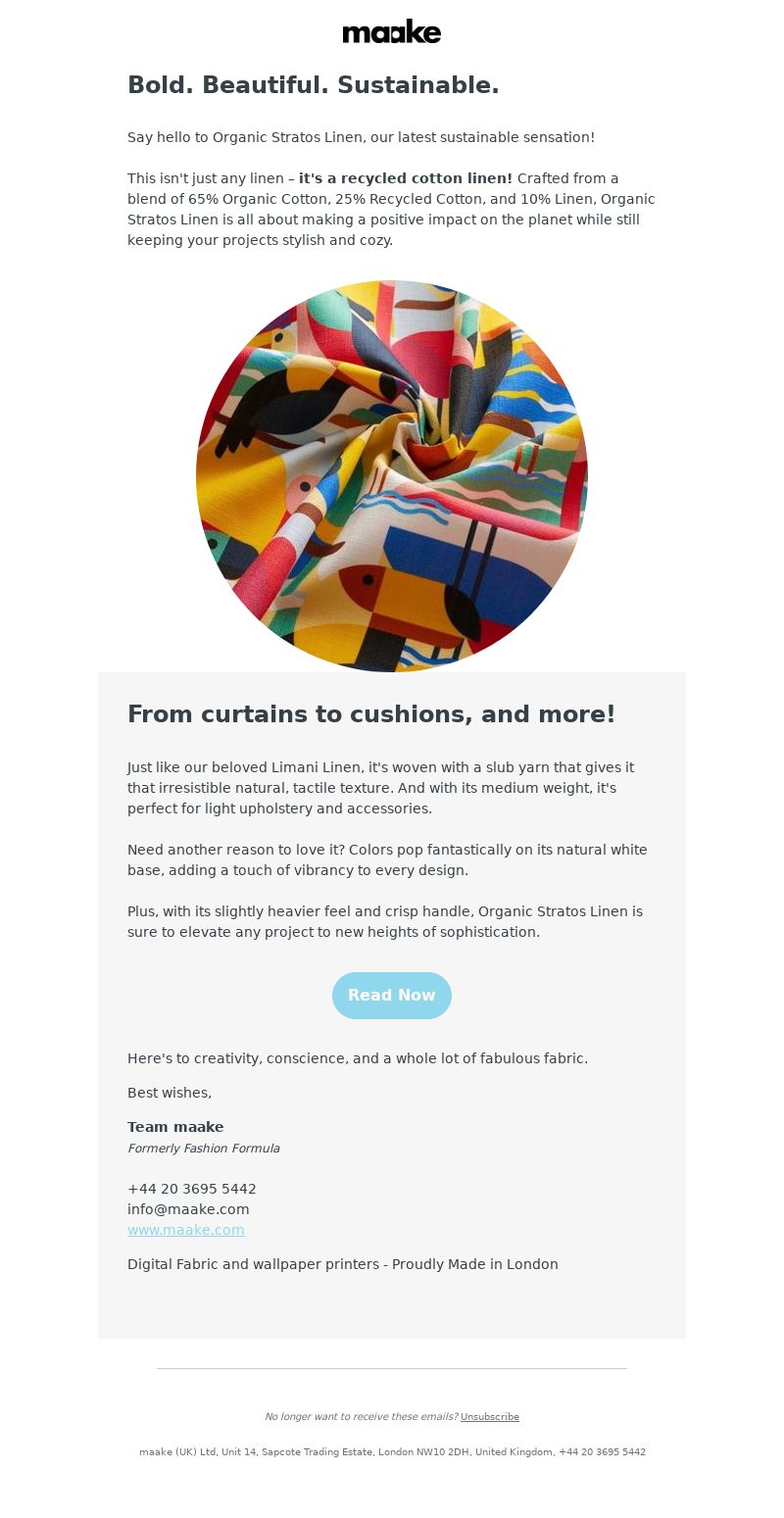Click 'Here's to creativity, conscience' sentence
The width and height of the screenshot is (784, 1518).
click(358, 1058)
